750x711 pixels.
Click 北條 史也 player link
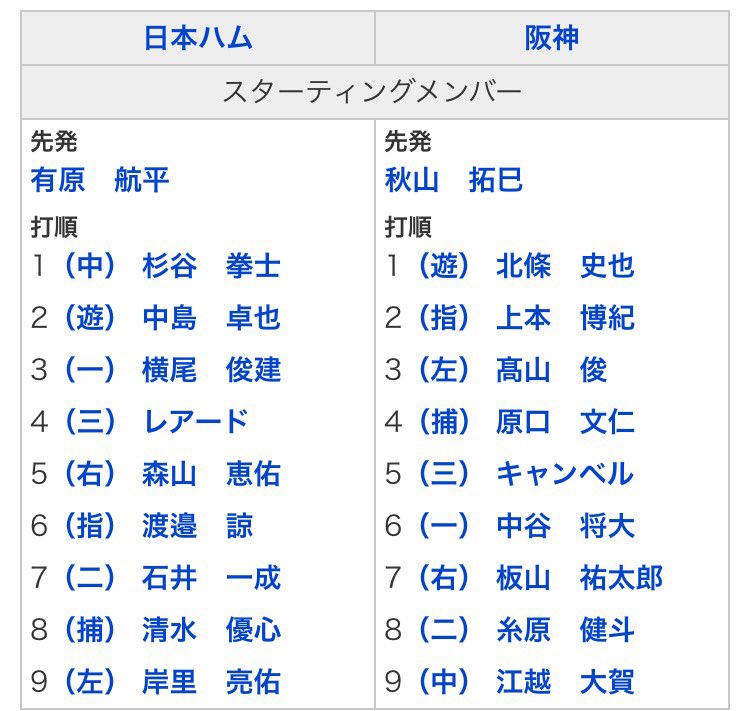click(565, 267)
